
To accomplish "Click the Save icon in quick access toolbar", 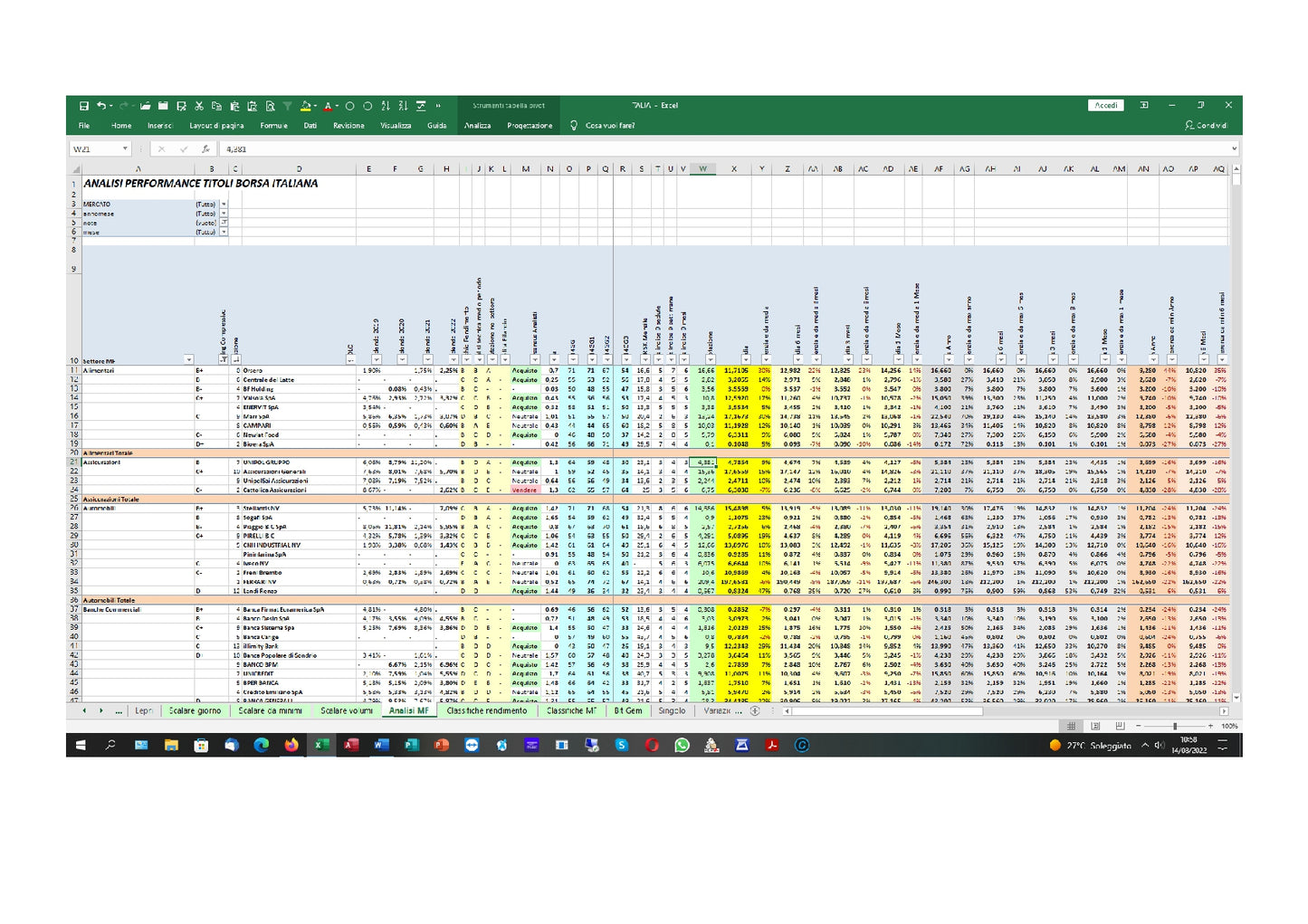I will tap(84, 106).
